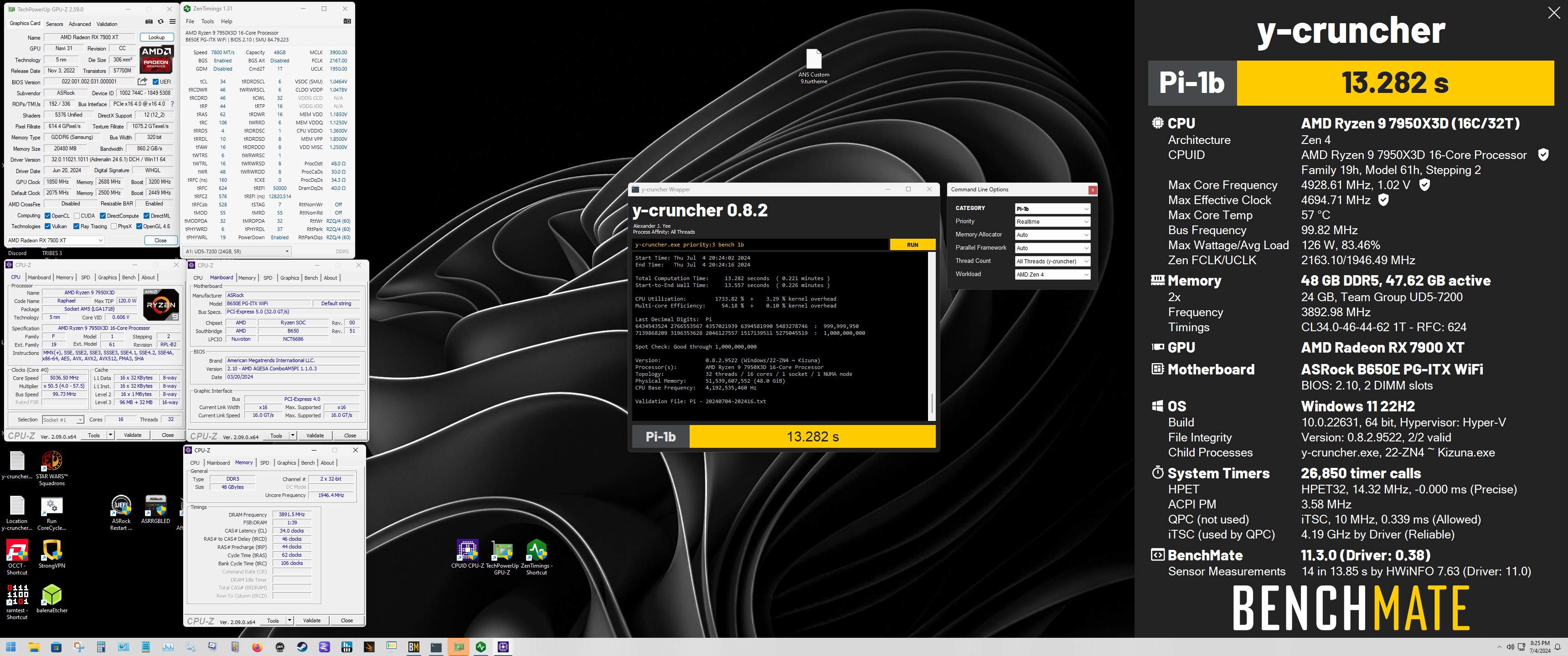Click the Calculator icon in the taskbar
1568x656 pixels.
pos(101,647)
